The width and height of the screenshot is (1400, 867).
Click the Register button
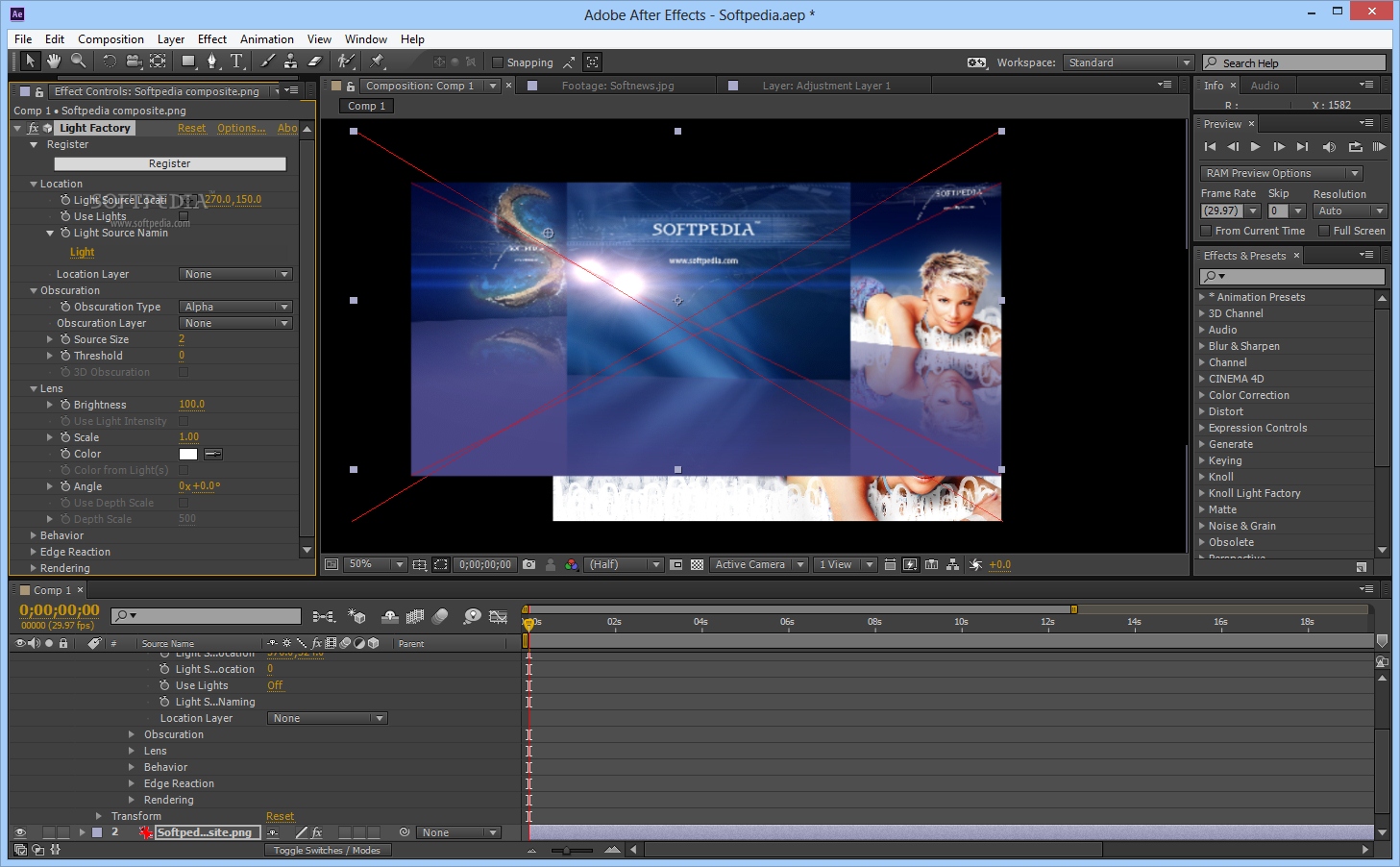coord(170,163)
